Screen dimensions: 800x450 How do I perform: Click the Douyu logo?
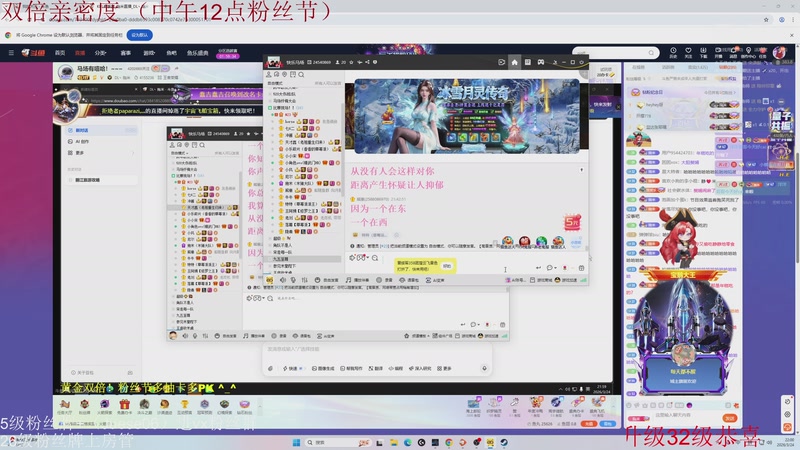click(x=34, y=53)
